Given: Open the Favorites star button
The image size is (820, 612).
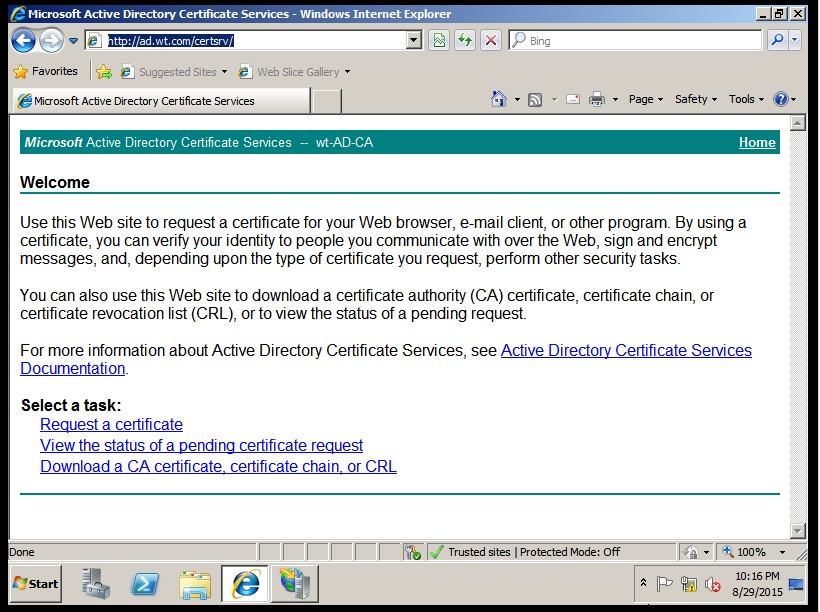Looking at the screenshot, I should pos(45,71).
